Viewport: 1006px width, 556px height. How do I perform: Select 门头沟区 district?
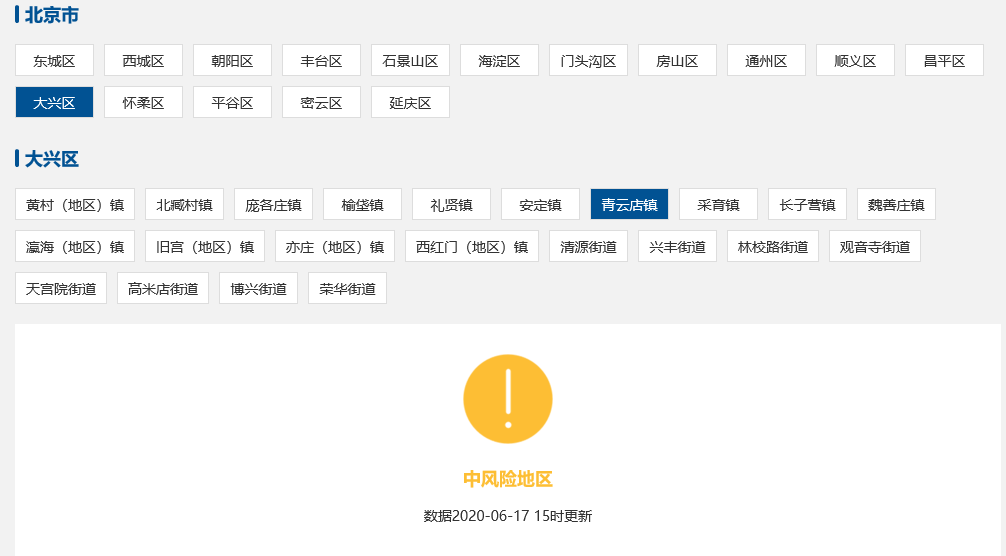pyautogui.click(x=588, y=60)
